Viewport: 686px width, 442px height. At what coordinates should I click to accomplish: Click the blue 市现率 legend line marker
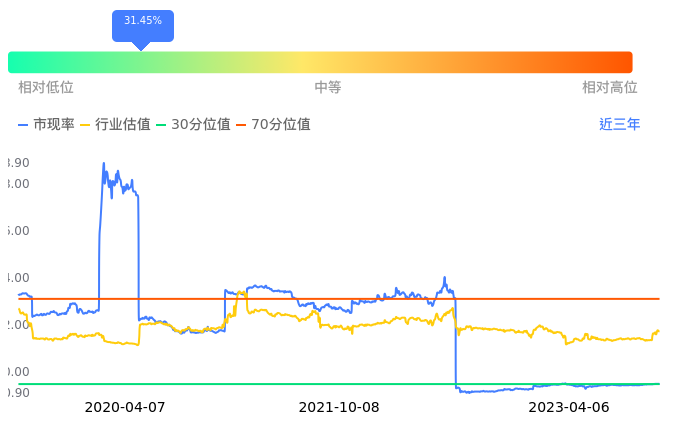24,125
